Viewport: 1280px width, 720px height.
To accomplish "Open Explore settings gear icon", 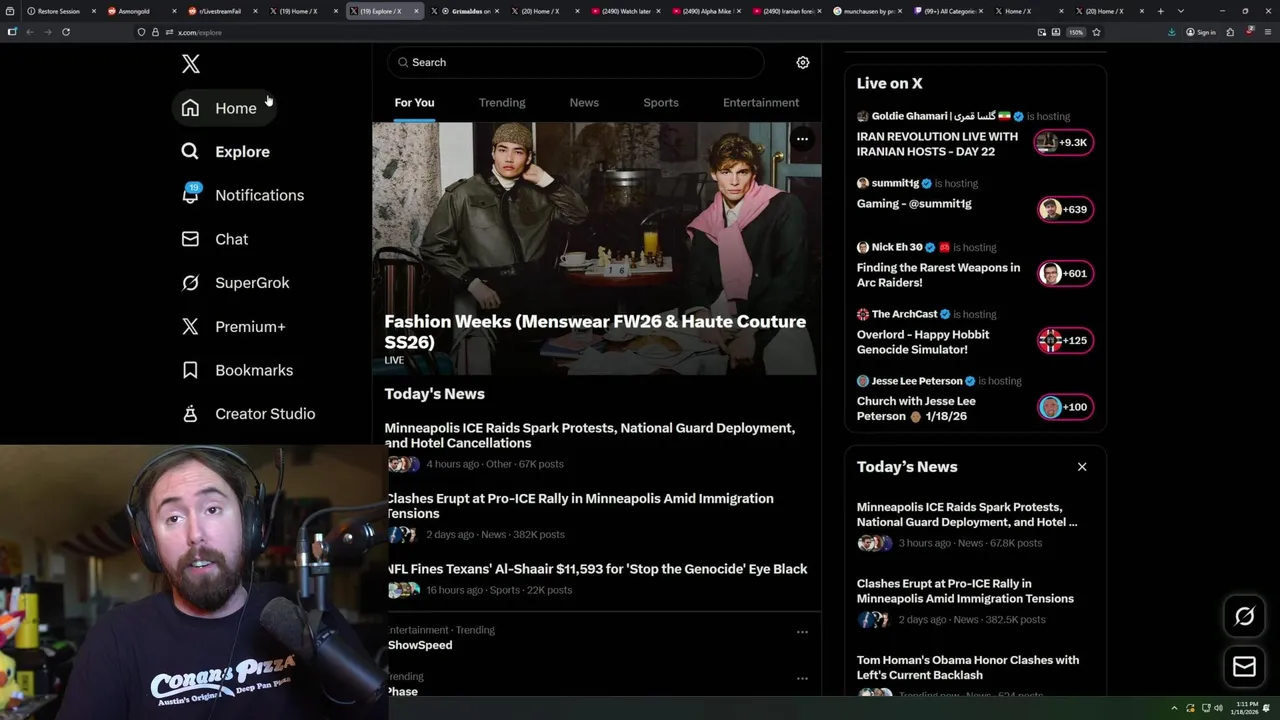I will point(802,62).
